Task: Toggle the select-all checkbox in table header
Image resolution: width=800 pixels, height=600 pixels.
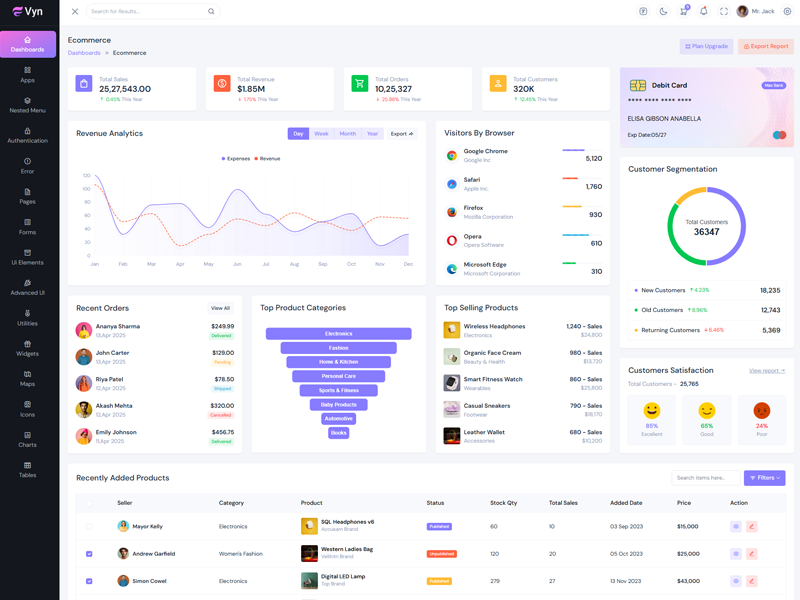Action: click(89, 503)
